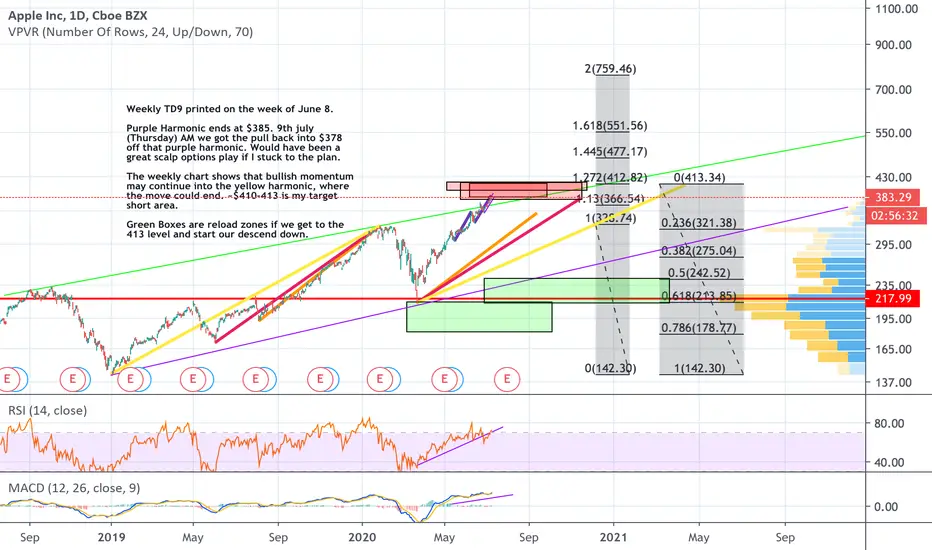Image resolution: width=932 pixels, height=550 pixels.
Task: Click the 2019 label on the time axis
Action: (x=111, y=538)
